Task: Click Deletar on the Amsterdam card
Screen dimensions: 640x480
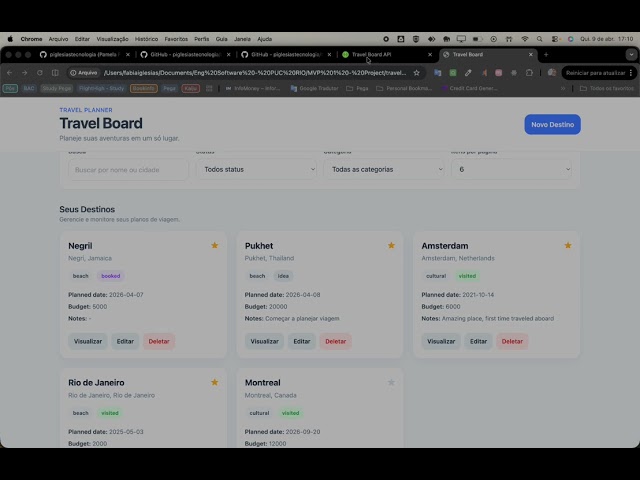Action: pyautogui.click(x=512, y=341)
